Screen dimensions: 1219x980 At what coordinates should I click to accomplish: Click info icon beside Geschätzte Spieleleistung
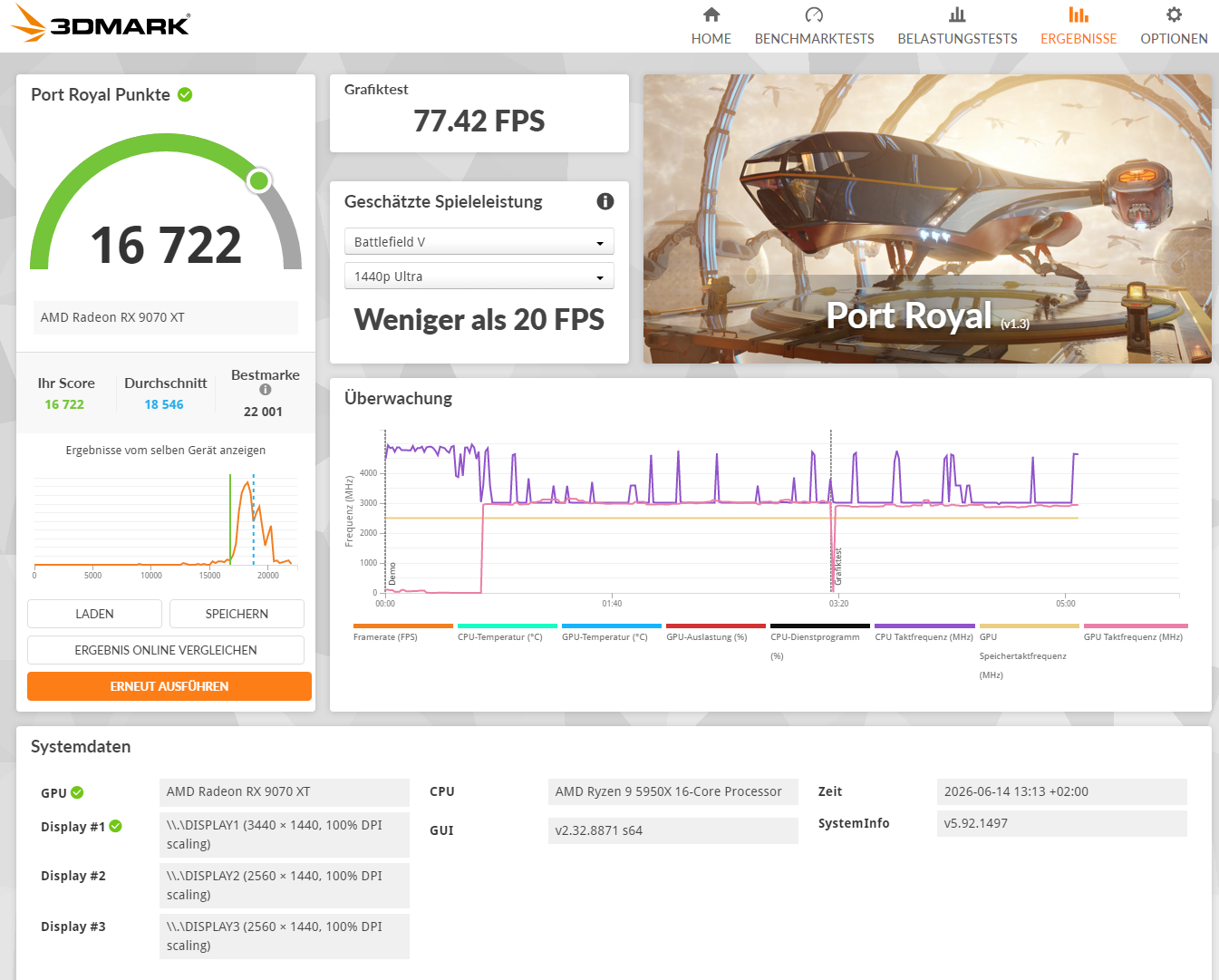[605, 201]
